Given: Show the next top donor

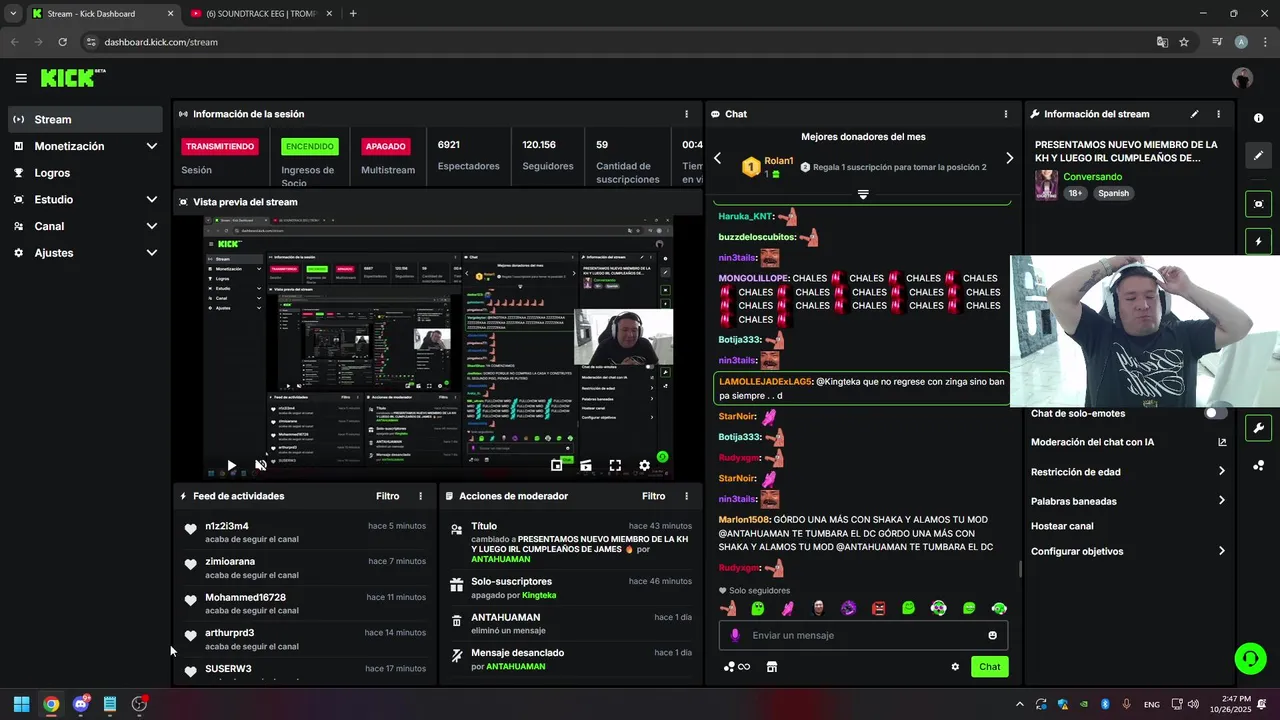Looking at the screenshot, I should [1009, 158].
